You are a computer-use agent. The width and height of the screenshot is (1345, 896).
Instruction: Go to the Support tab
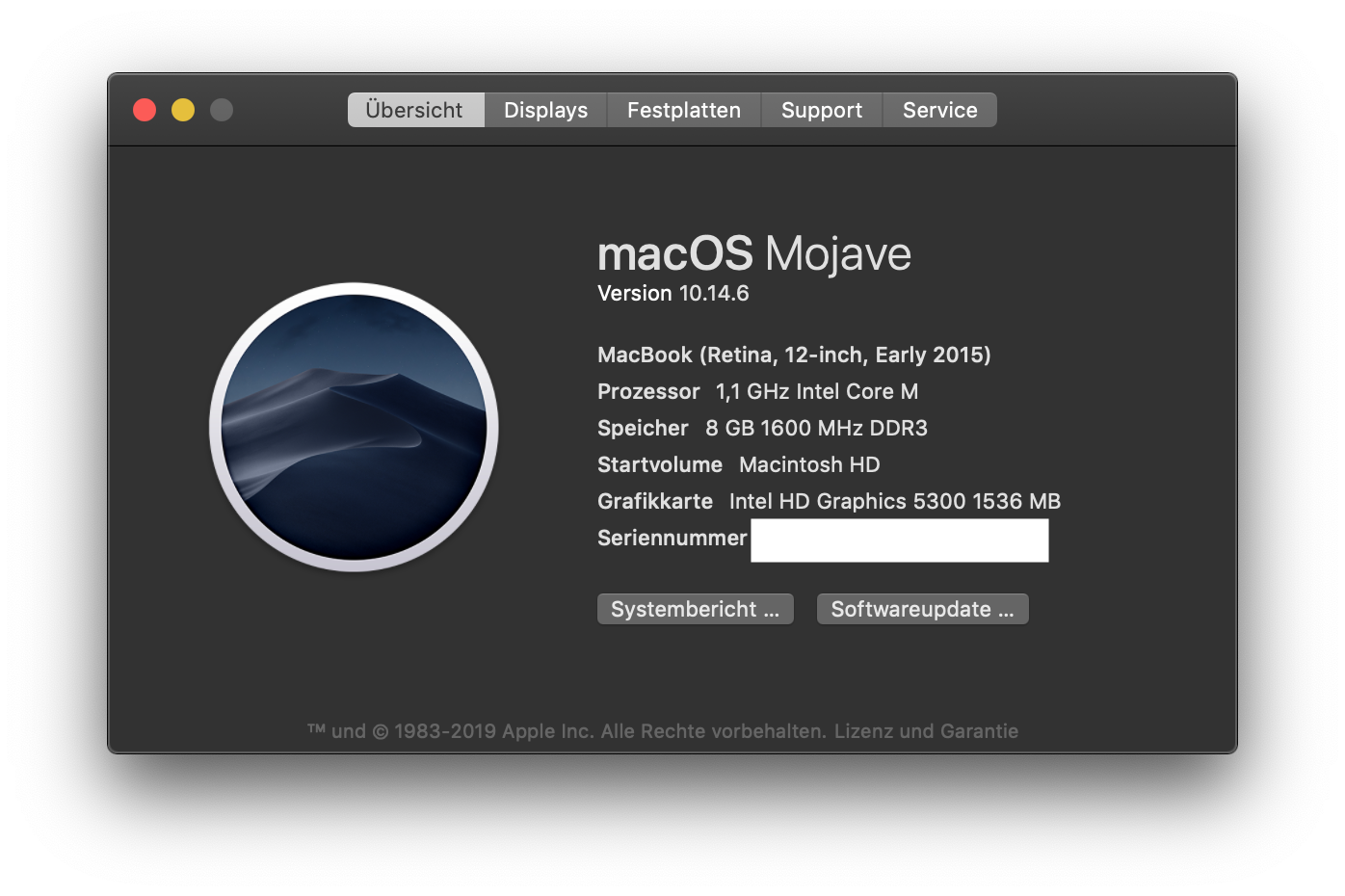tap(822, 110)
